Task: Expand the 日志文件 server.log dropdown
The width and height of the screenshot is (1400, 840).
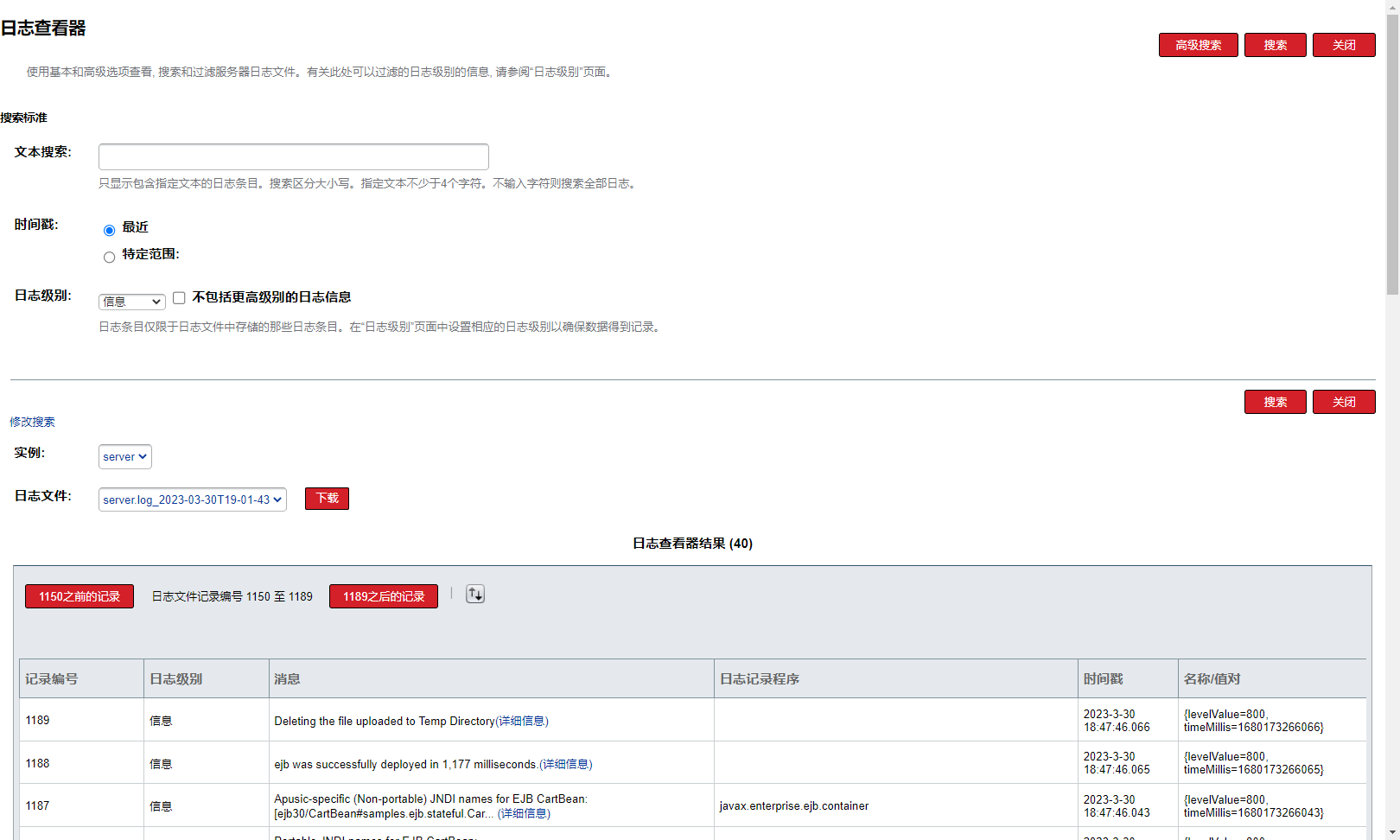Action: click(x=192, y=500)
